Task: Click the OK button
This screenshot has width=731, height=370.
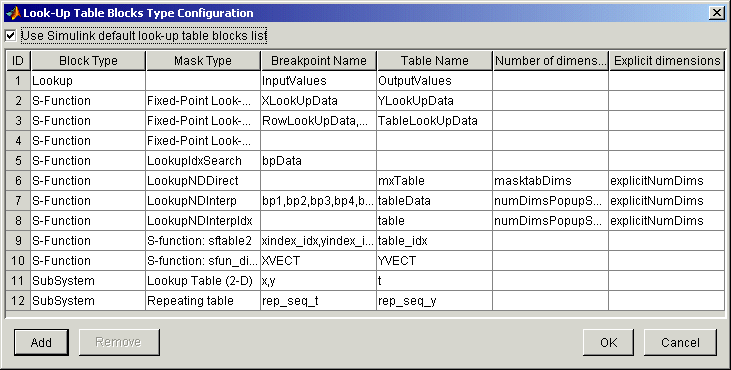Action: point(608,342)
